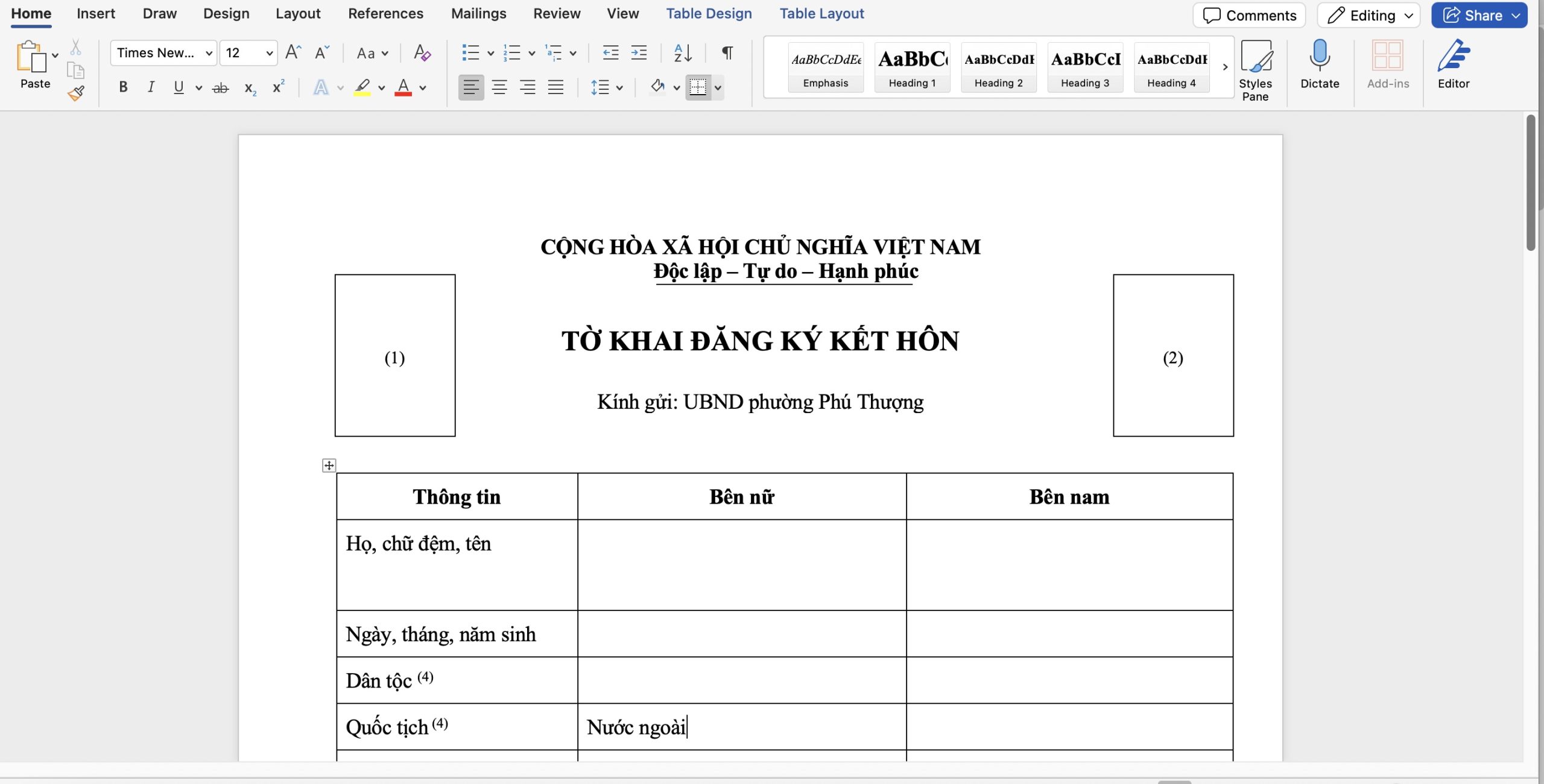This screenshot has width=1544, height=784.
Task: Click the table move handle icon
Action: pyautogui.click(x=329, y=465)
